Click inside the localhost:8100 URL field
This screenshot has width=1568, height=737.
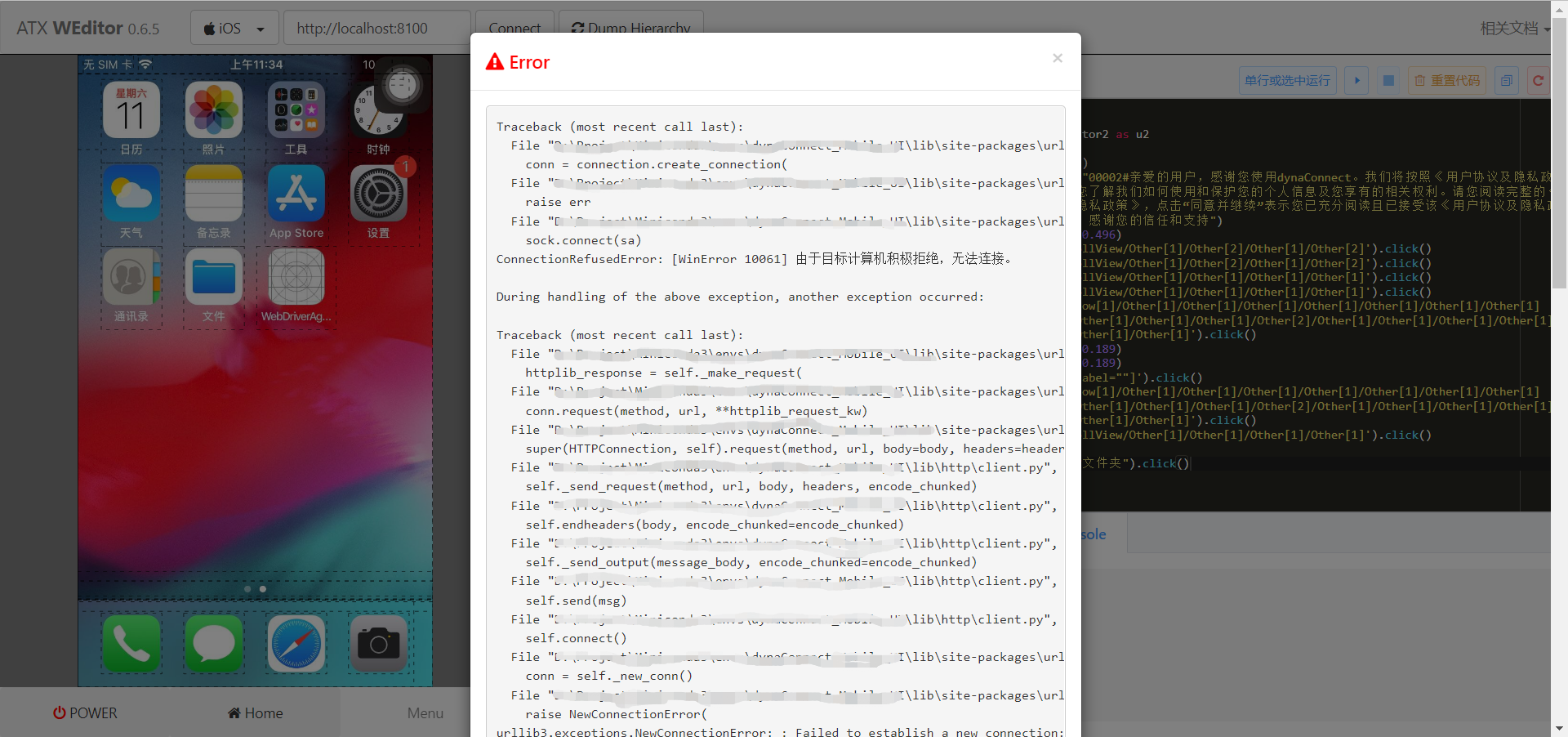pos(376,28)
